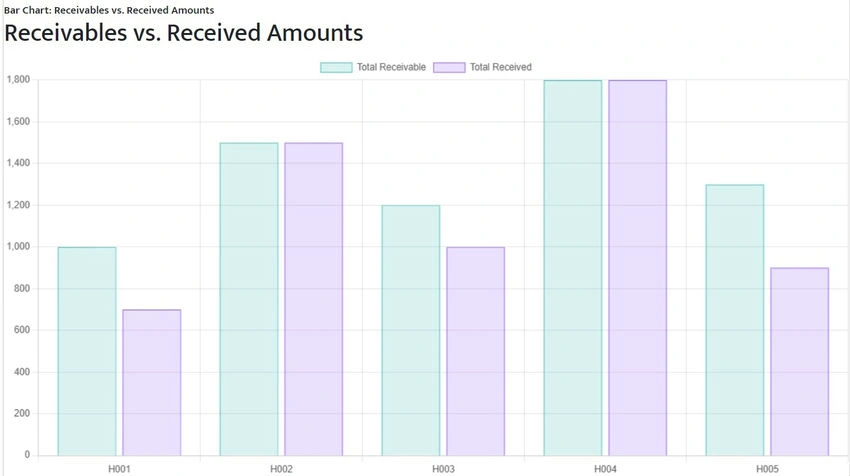Screen dimensions: 850x476
Task: Toggle the Total Receivable legend swatch
Action: pyautogui.click(x=336, y=67)
